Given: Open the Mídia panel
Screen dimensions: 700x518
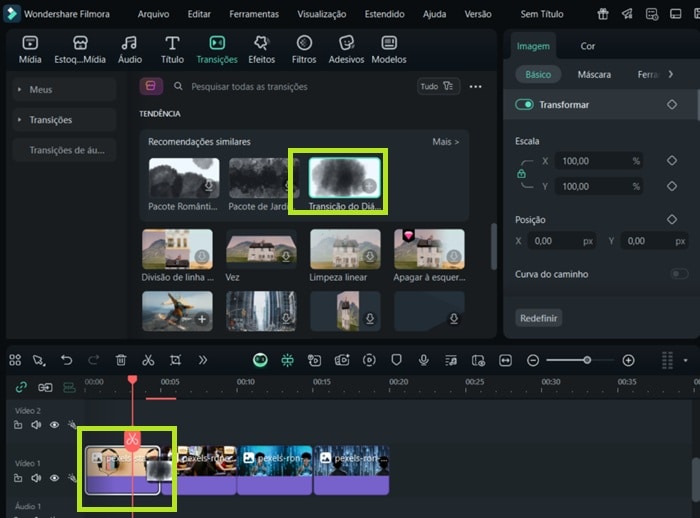Looking at the screenshot, I should click(x=30, y=50).
